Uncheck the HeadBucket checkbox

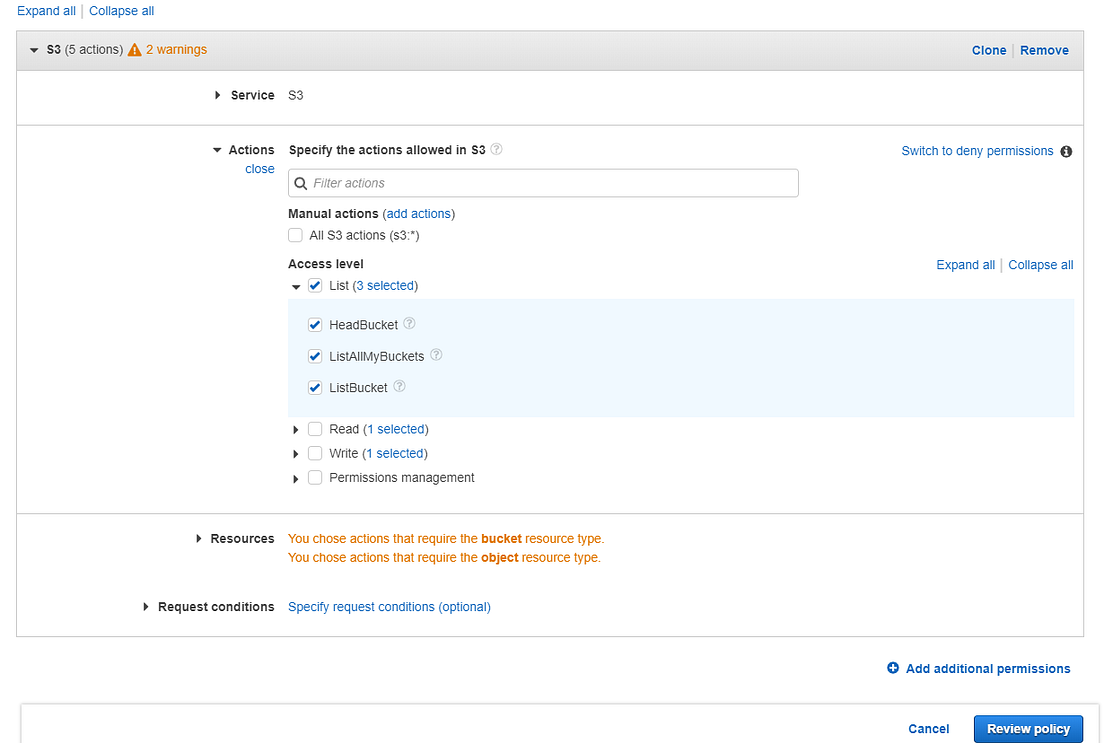coord(315,325)
